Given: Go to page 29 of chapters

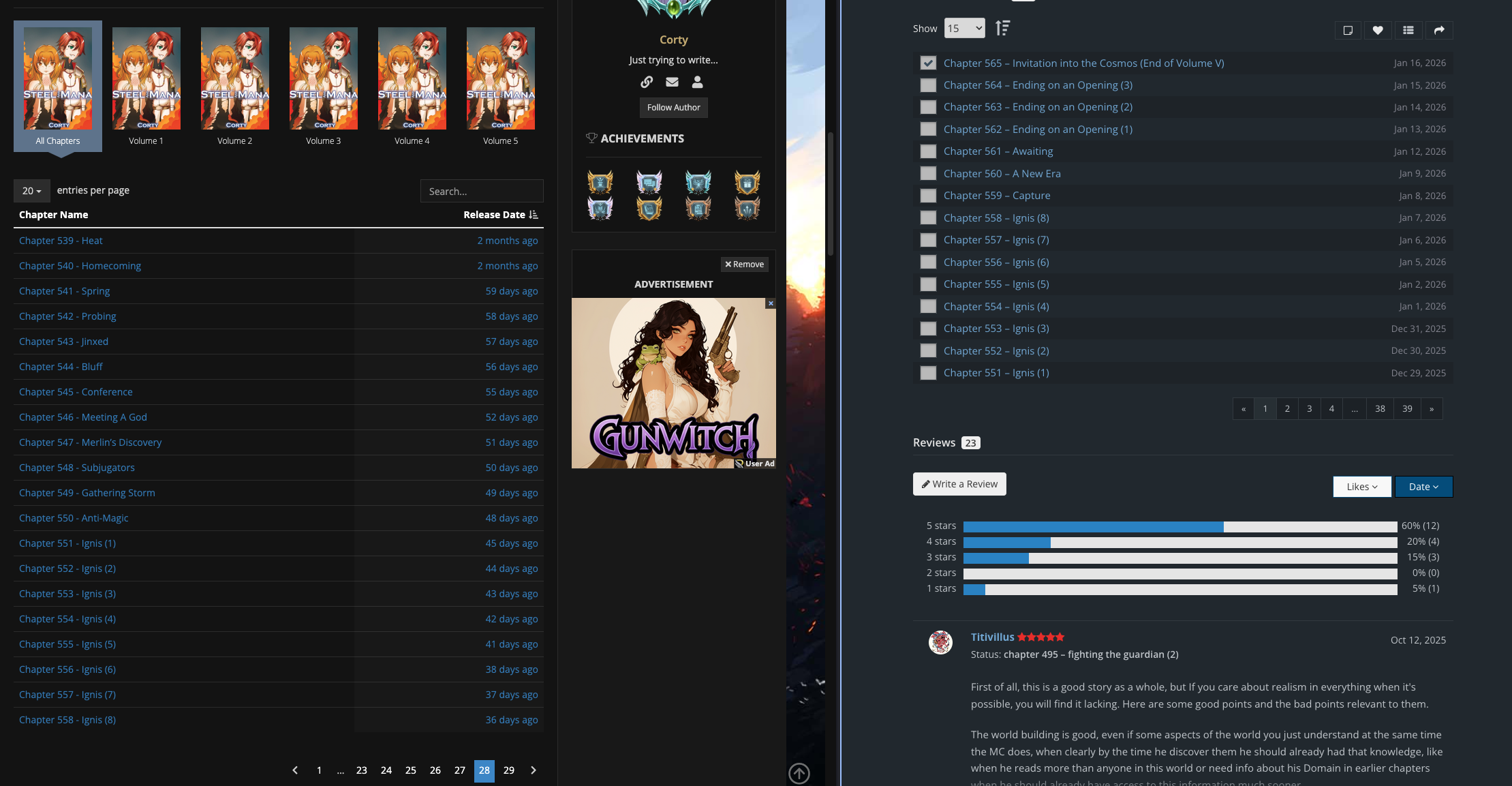Looking at the screenshot, I should [x=508, y=770].
